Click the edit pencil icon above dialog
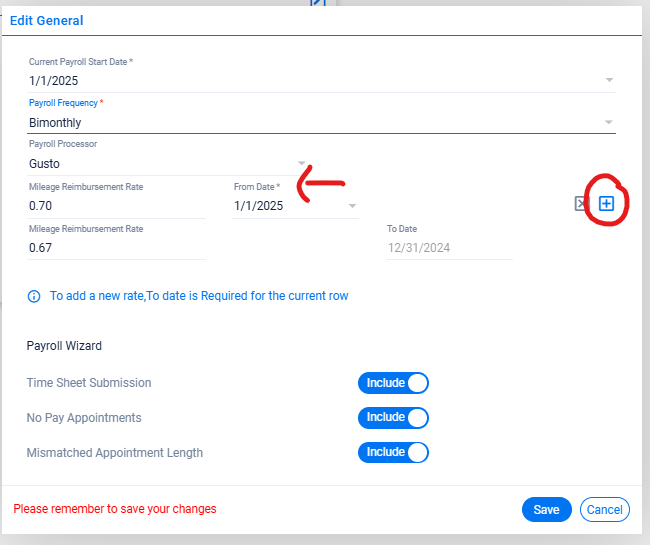 click(318, 2)
